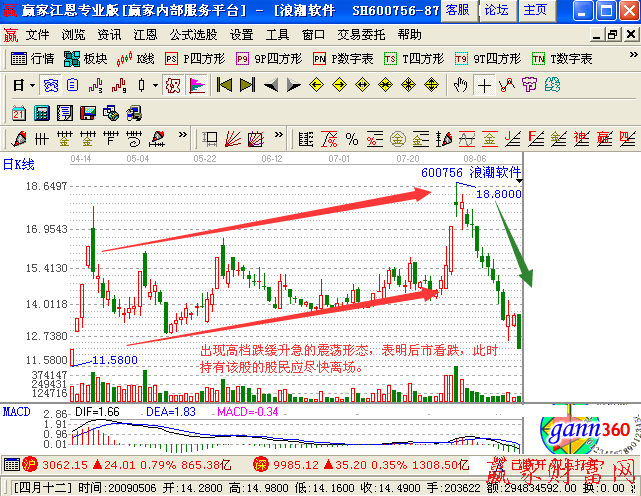641x496 pixels.
Task: Click the save floppy disk icon
Action: point(87,111)
